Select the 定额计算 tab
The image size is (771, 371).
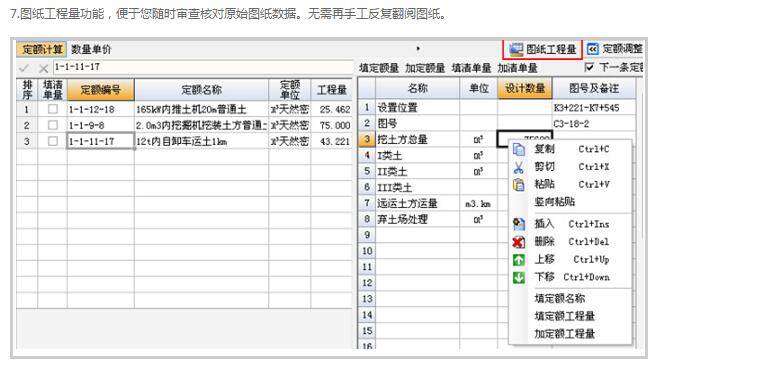(42, 50)
